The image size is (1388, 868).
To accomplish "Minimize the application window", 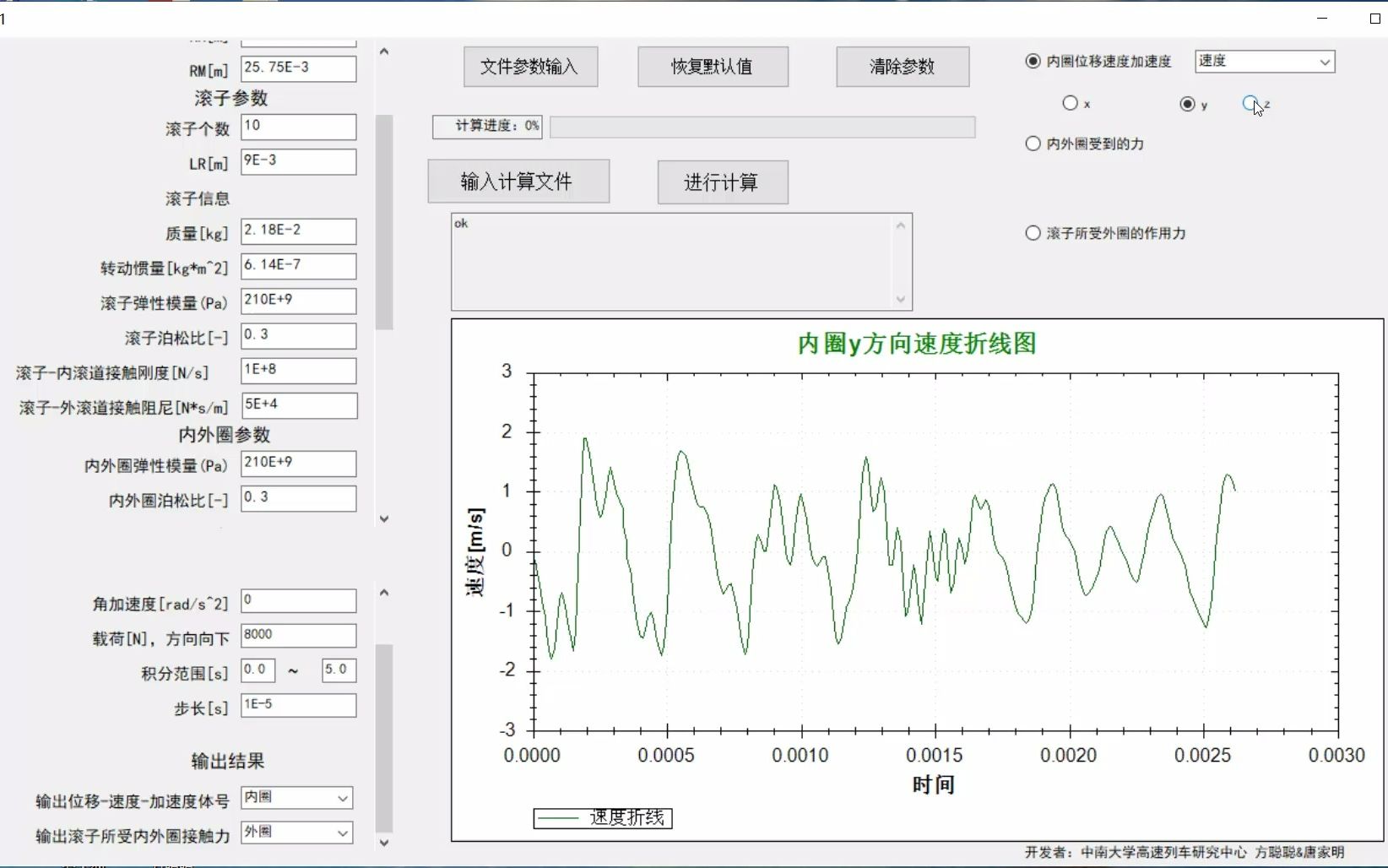I will click(1322, 19).
